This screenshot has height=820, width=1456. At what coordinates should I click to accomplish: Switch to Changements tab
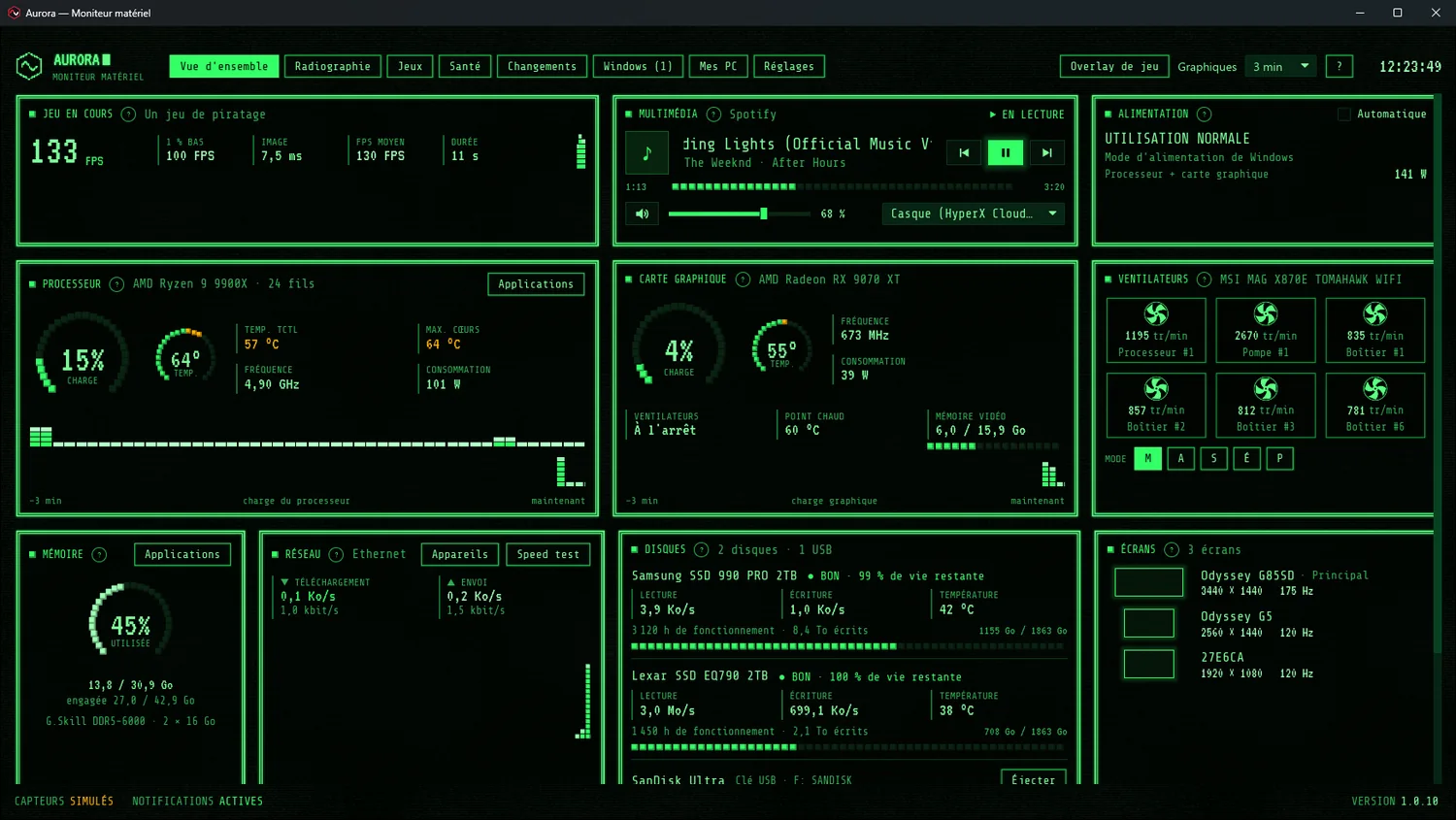542,66
